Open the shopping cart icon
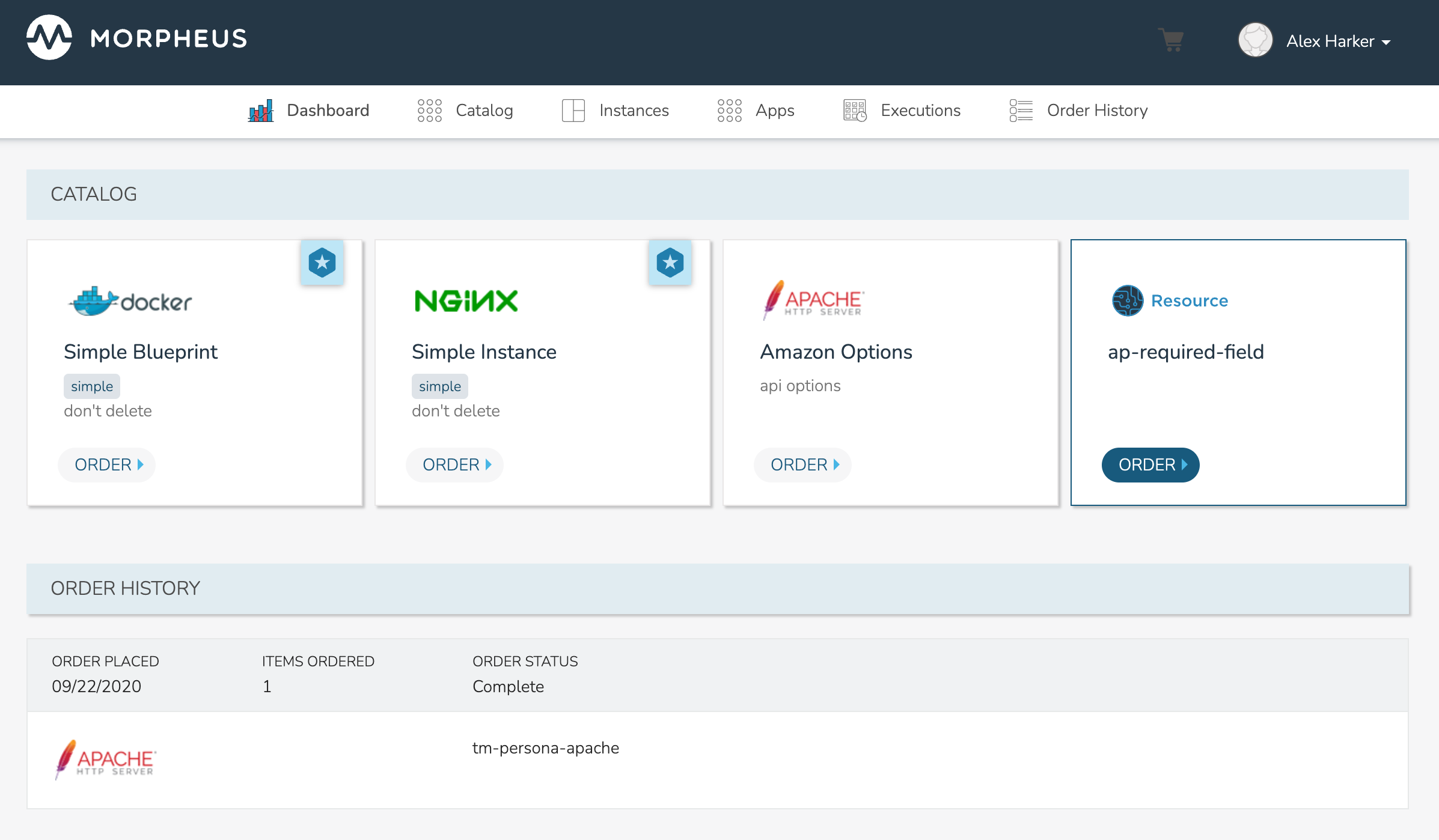 pos(1171,40)
